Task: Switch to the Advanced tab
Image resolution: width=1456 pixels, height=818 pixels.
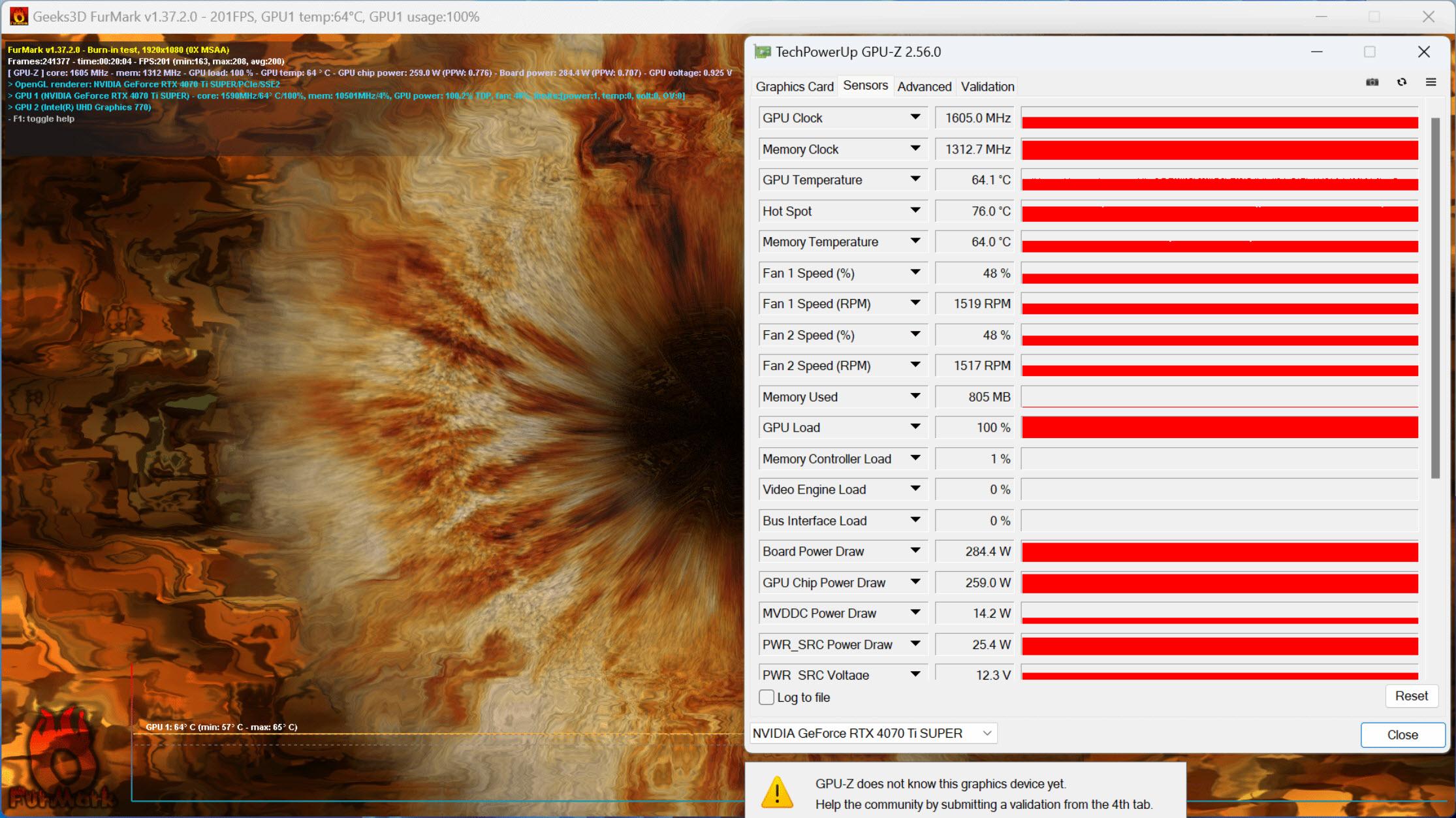Action: [x=924, y=86]
